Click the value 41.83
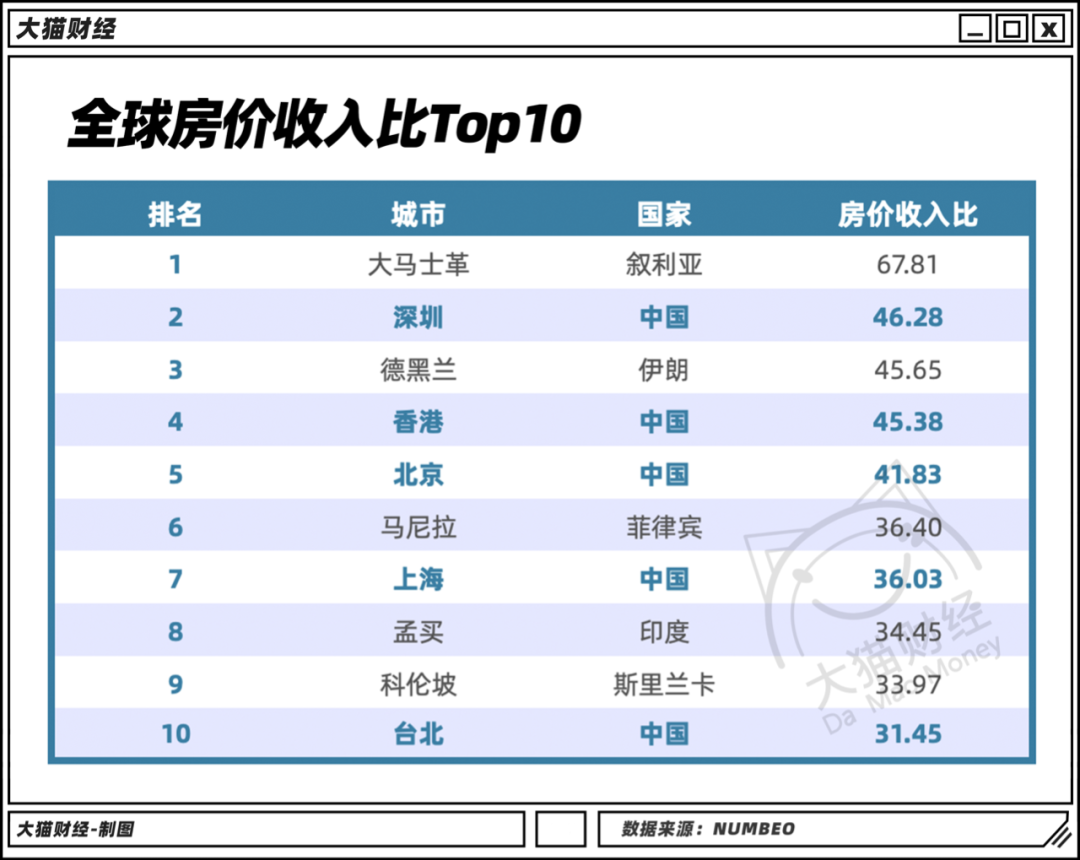Image resolution: width=1080 pixels, height=860 pixels. coord(908,474)
